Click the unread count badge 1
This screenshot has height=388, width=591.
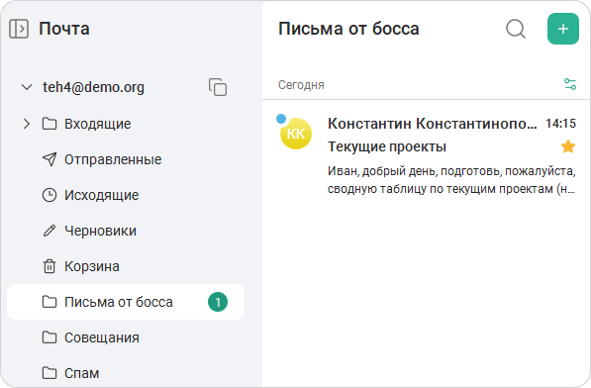(x=218, y=302)
